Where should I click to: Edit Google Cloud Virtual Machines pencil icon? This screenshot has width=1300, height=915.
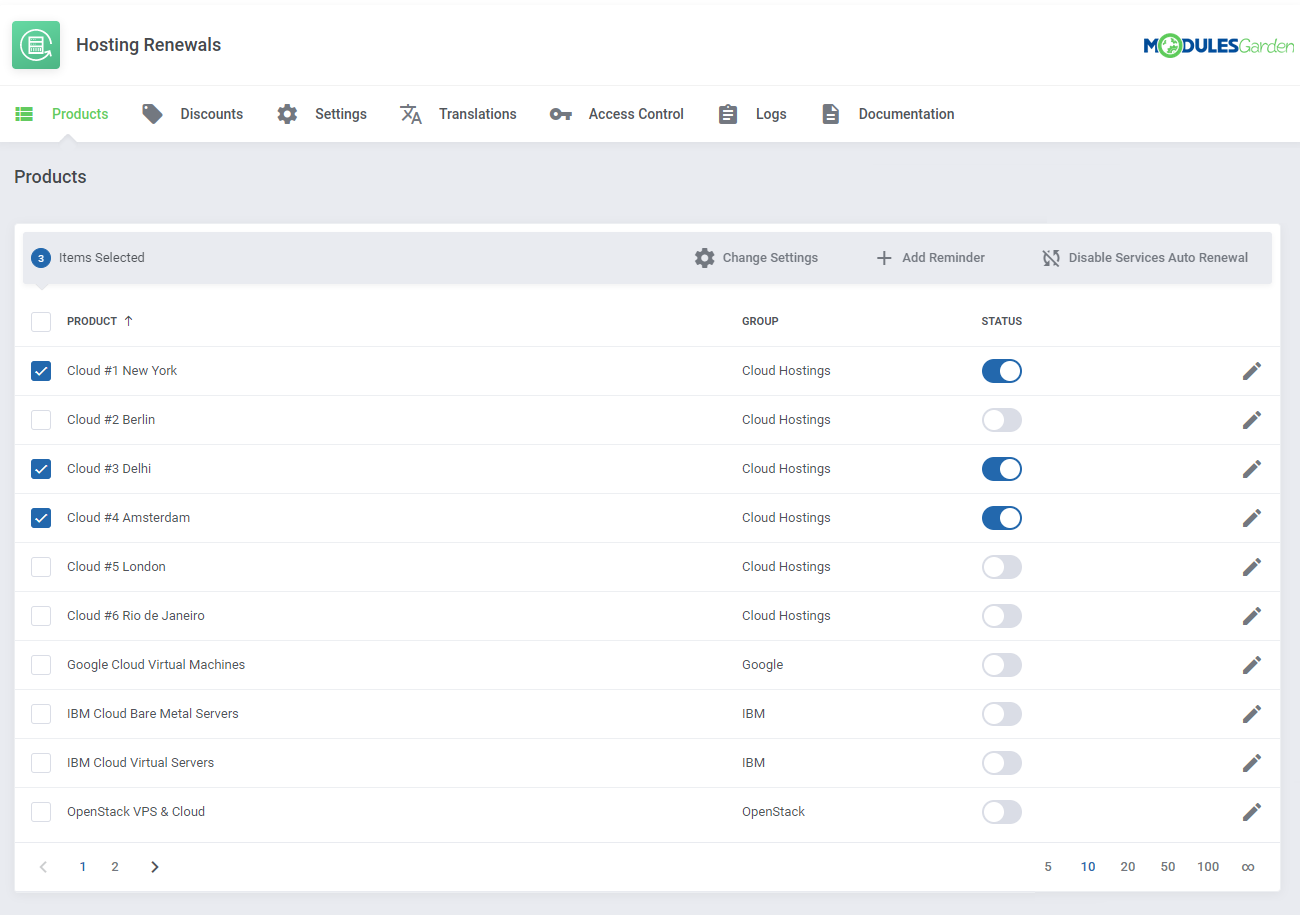pos(1252,665)
